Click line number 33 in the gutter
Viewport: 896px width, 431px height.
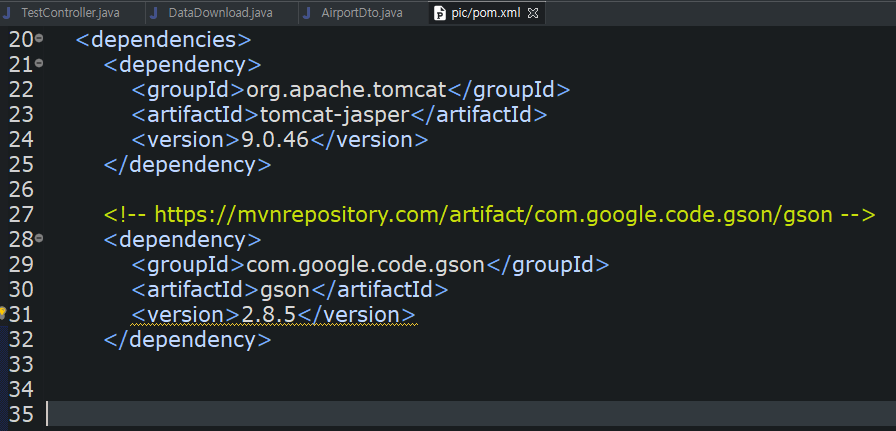click(x=21, y=364)
